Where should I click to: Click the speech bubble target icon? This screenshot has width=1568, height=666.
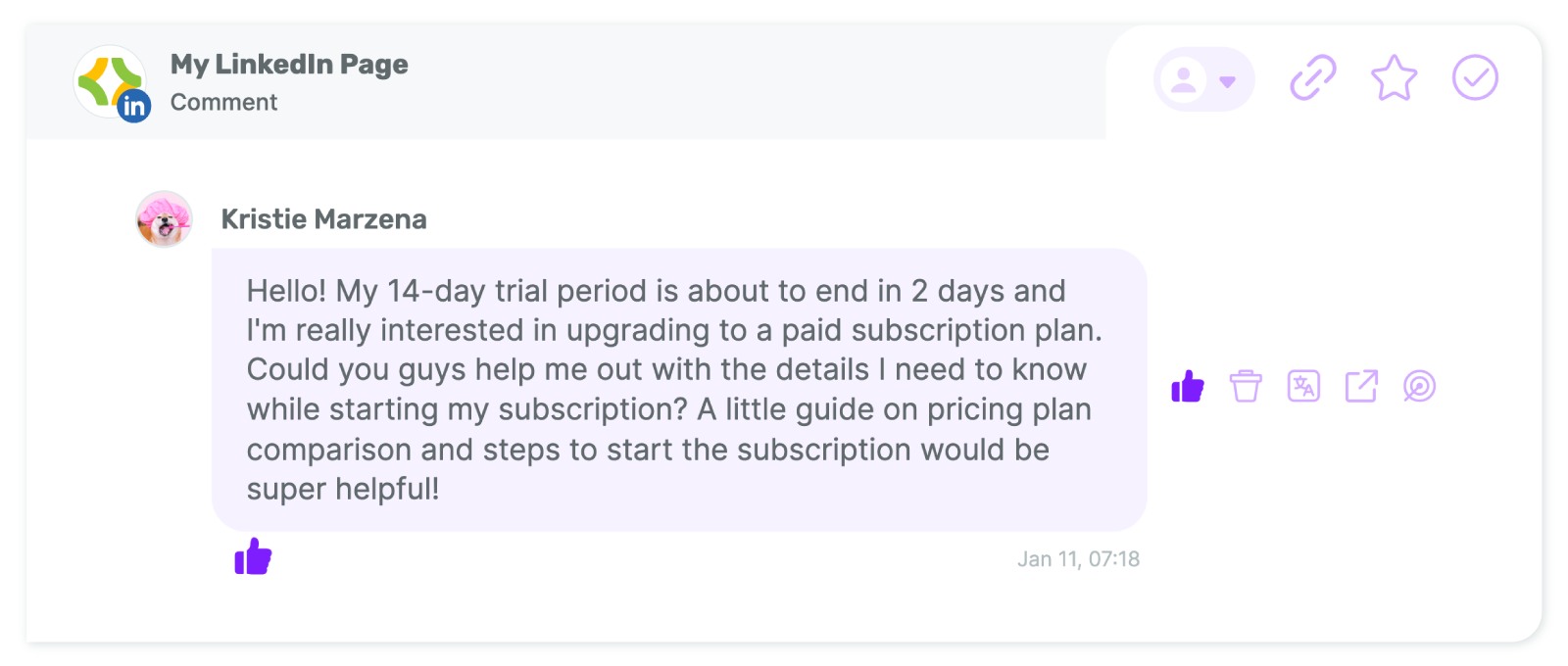[1419, 387]
